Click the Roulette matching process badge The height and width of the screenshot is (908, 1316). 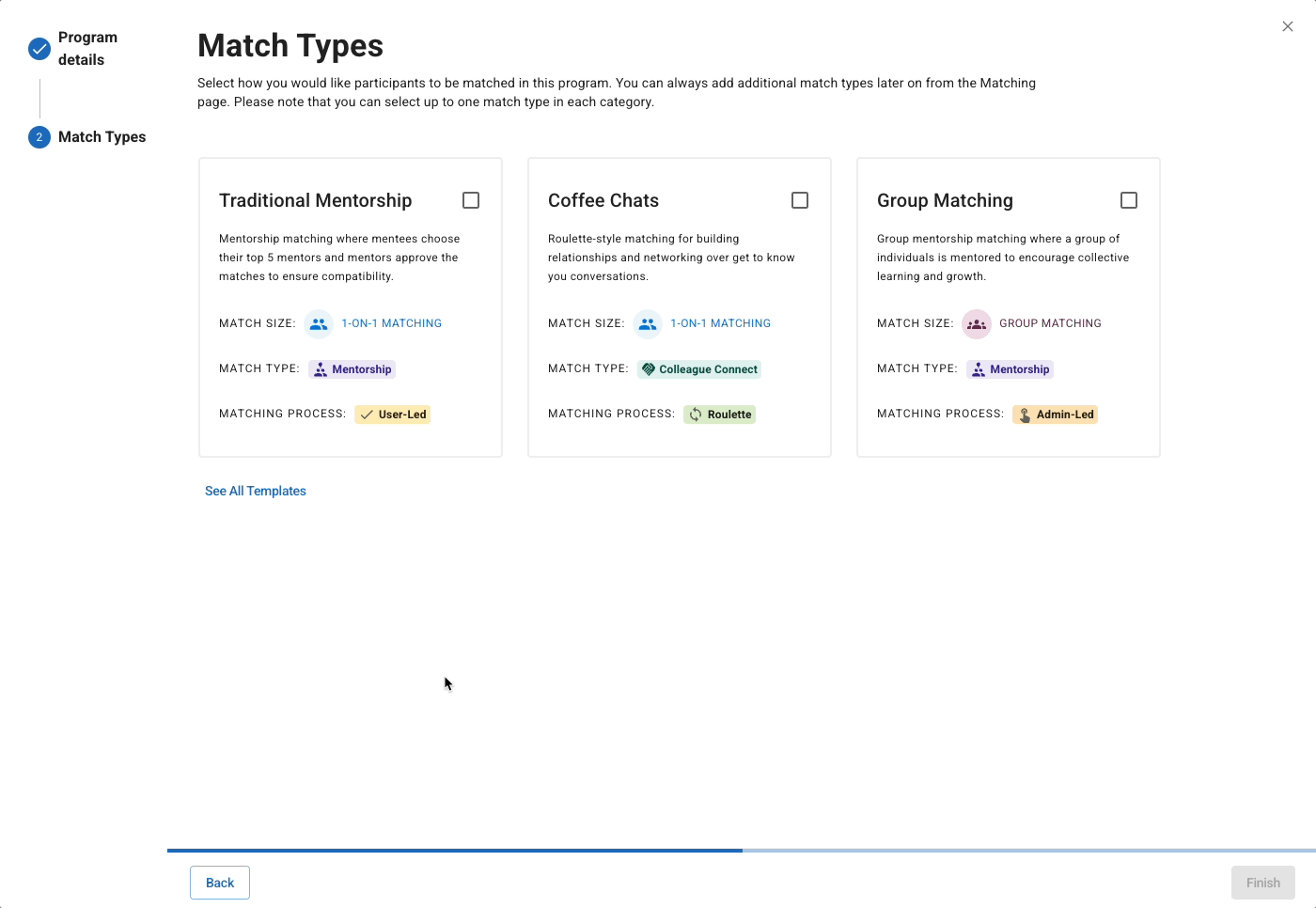[x=720, y=415]
